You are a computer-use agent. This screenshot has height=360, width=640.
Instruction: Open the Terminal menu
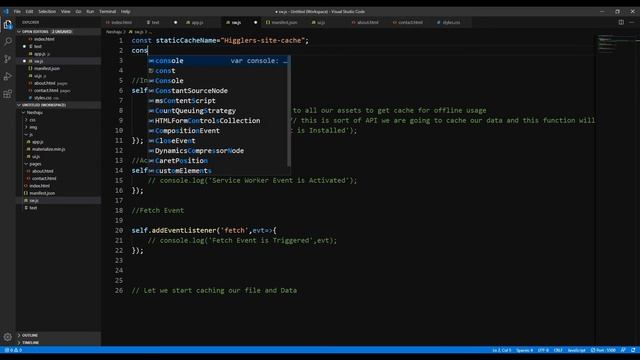(x=107, y=11)
